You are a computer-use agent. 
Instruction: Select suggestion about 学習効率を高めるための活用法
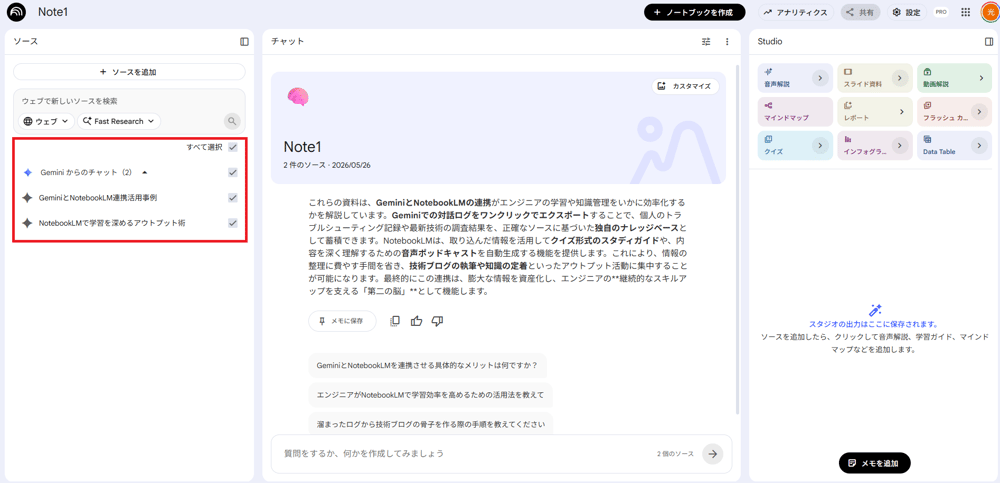pos(430,395)
